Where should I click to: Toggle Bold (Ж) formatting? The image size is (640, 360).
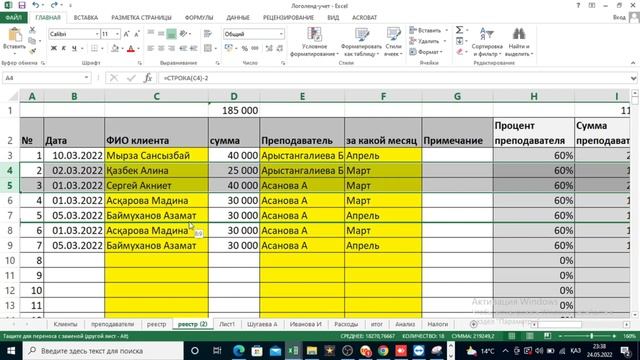pyautogui.click(x=53, y=49)
